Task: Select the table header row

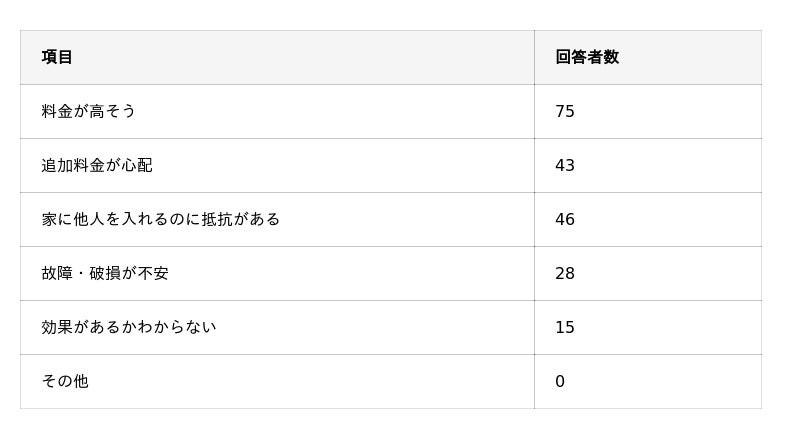Action: 390,57
